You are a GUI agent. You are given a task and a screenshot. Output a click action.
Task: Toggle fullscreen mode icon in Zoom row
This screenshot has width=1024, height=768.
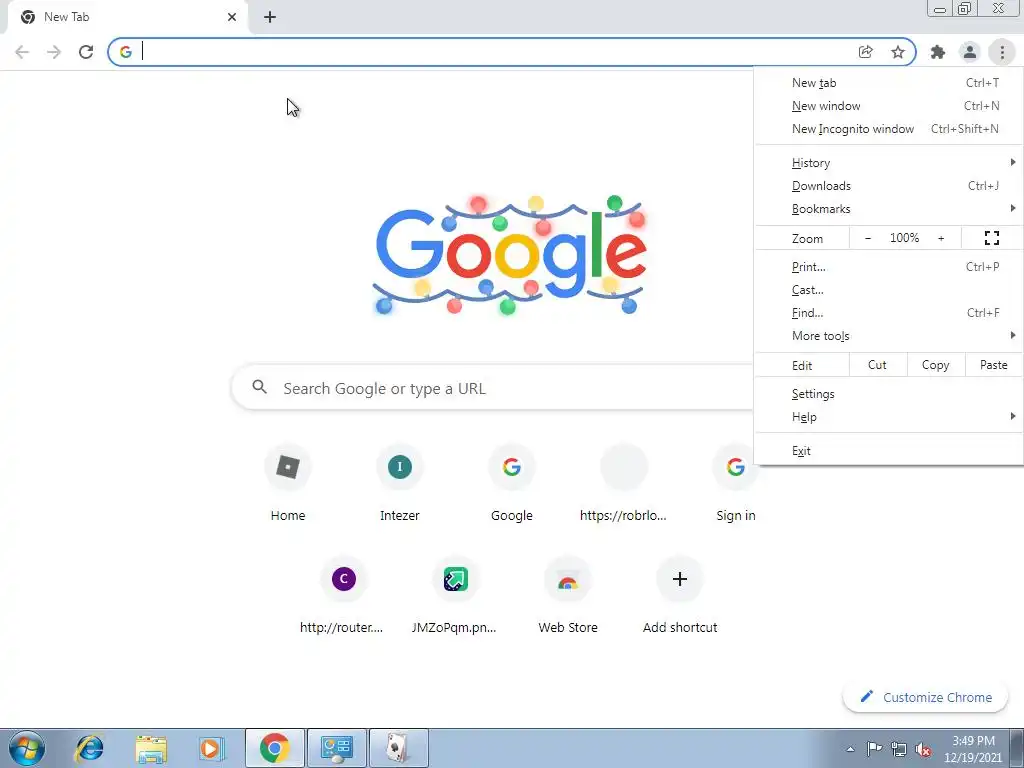coord(991,238)
